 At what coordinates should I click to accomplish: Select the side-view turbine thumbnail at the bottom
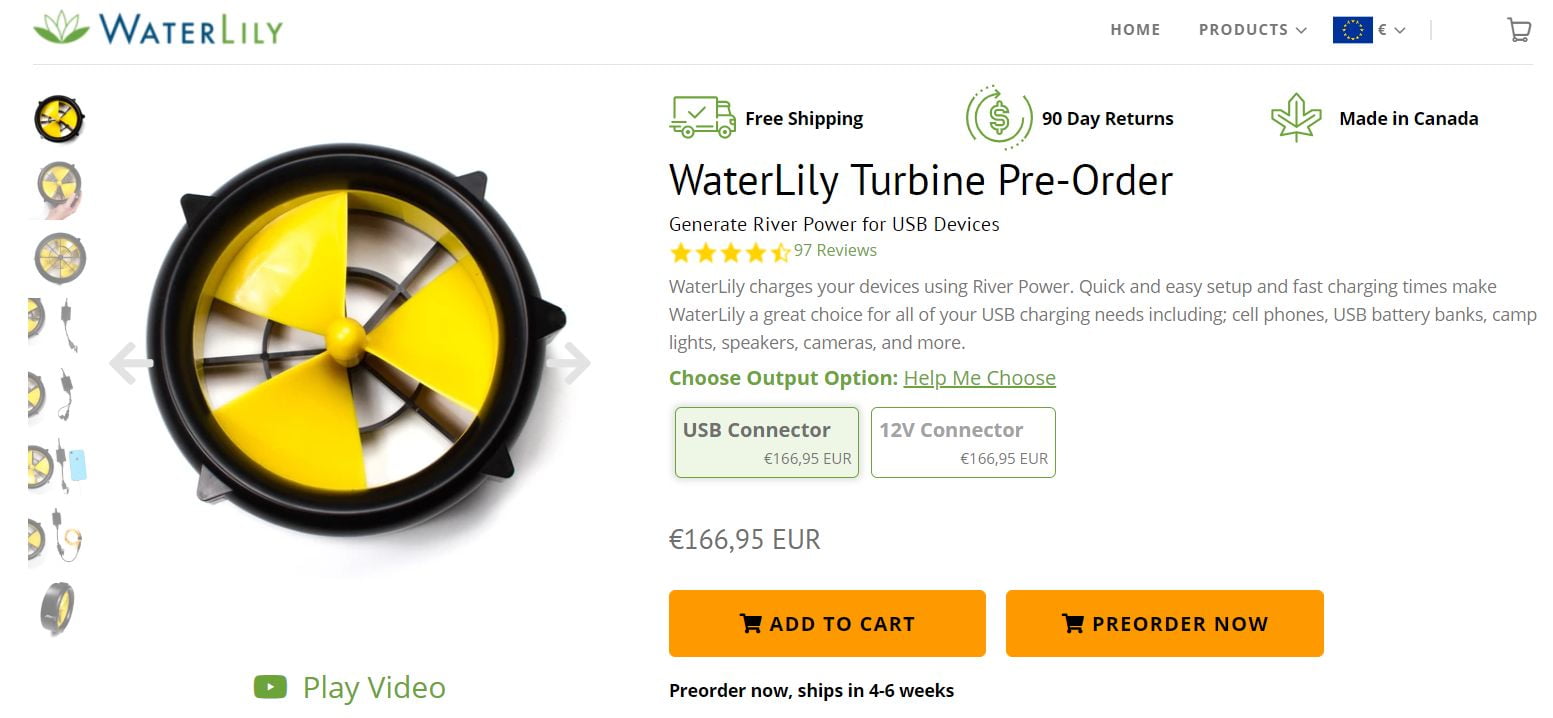pos(58,608)
